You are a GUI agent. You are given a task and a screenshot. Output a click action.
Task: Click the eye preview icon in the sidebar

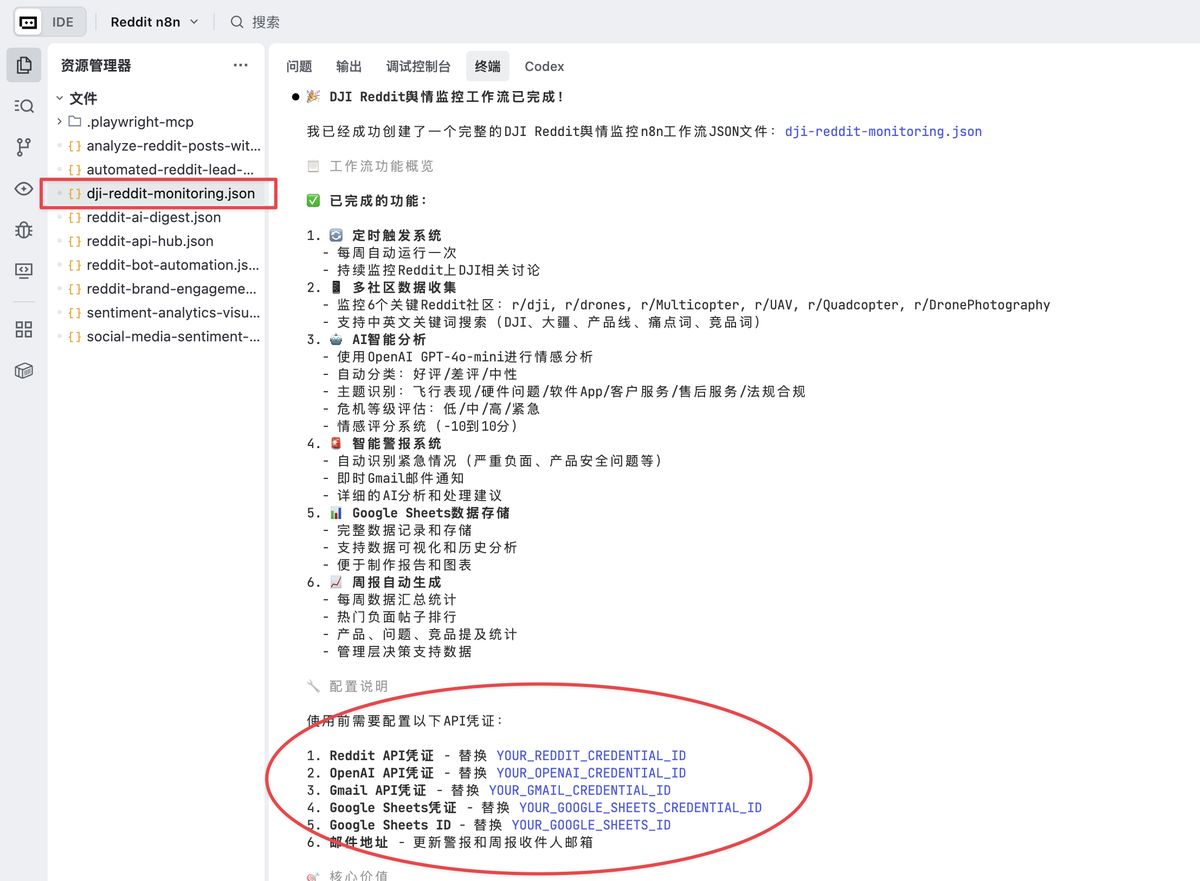(23, 188)
